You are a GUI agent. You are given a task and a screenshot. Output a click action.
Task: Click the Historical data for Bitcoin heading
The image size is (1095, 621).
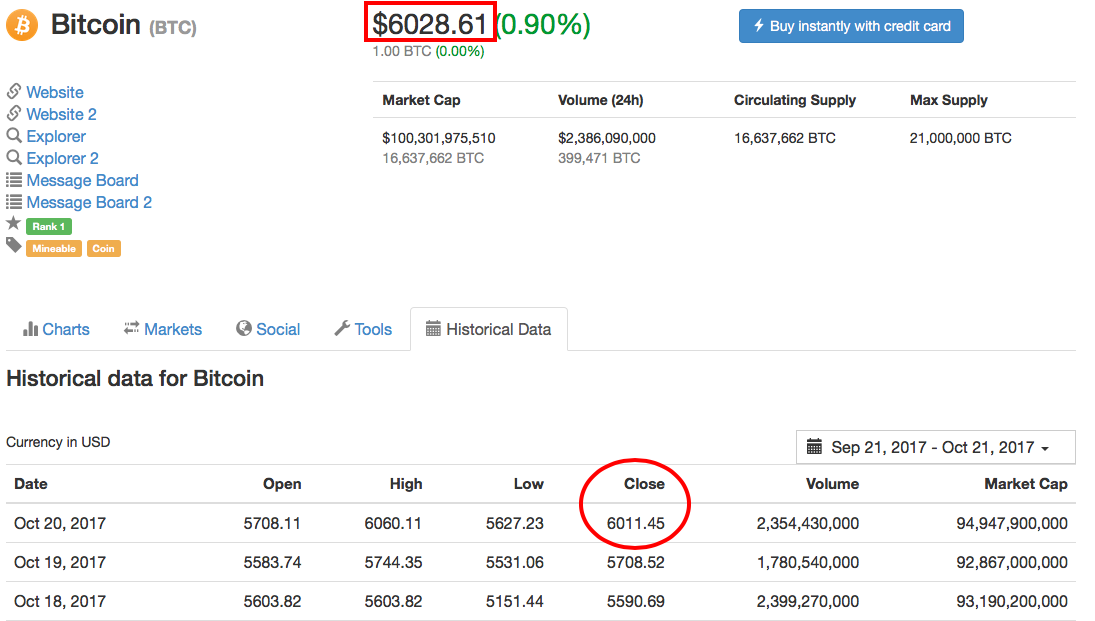(x=135, y=379)
